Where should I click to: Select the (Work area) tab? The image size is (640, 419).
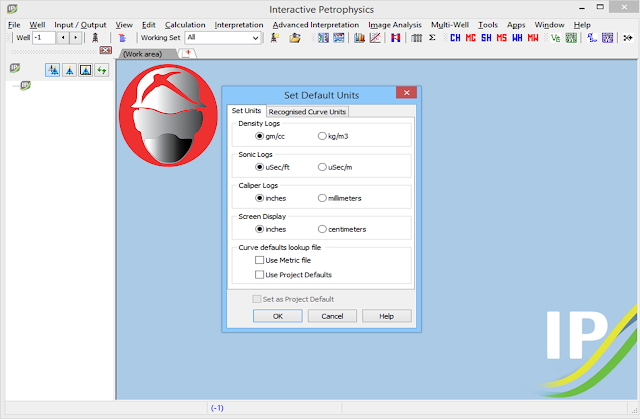(x=142, y=54)
